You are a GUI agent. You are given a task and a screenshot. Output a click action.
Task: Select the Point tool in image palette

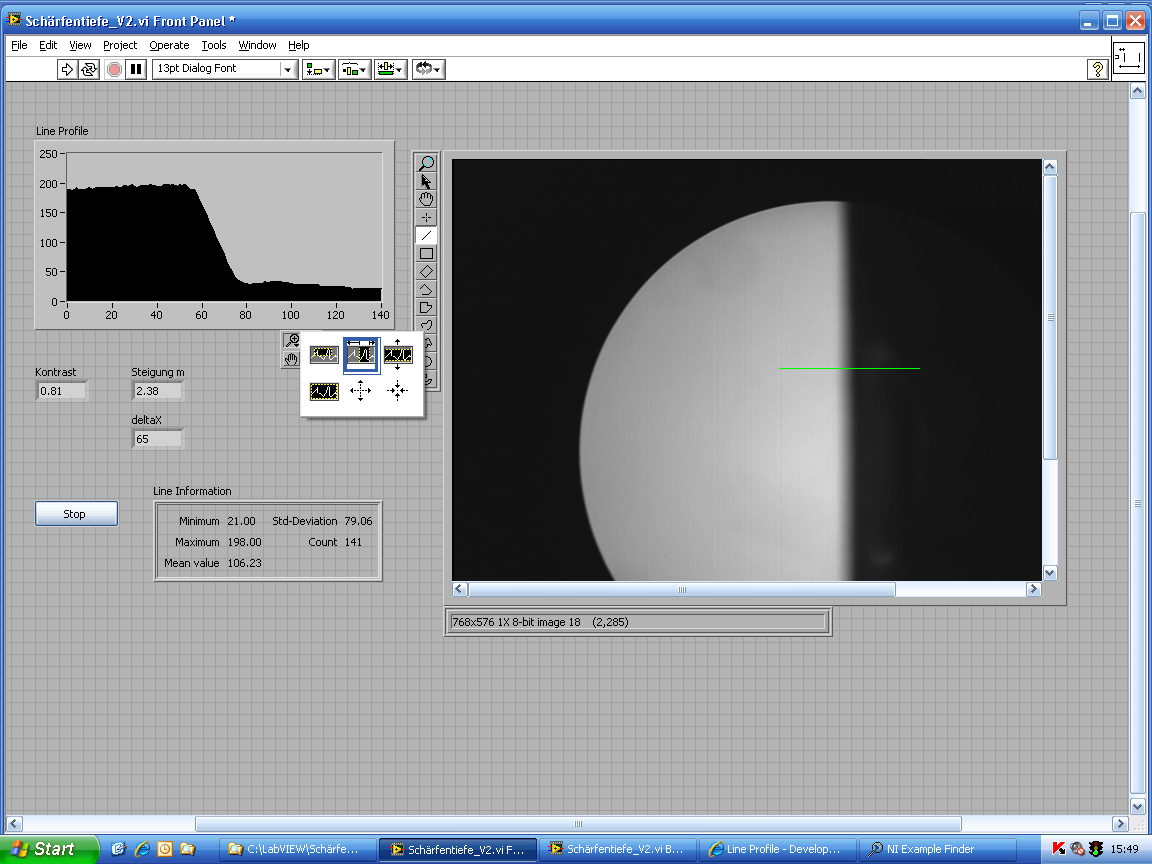point(427,217)
